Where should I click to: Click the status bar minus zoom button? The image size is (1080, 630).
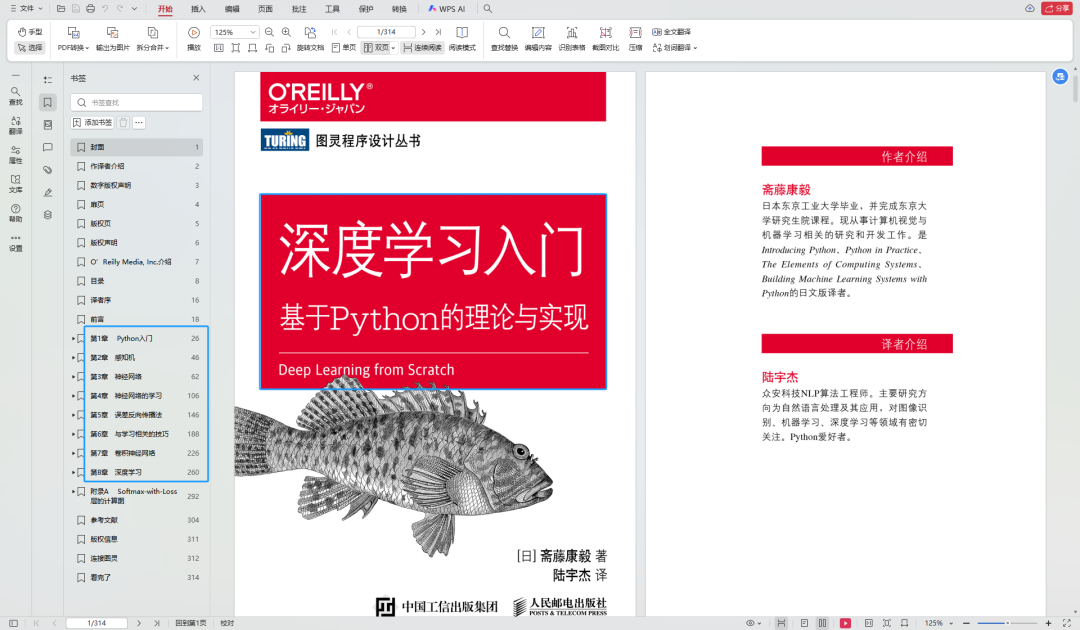coord(966,623)
